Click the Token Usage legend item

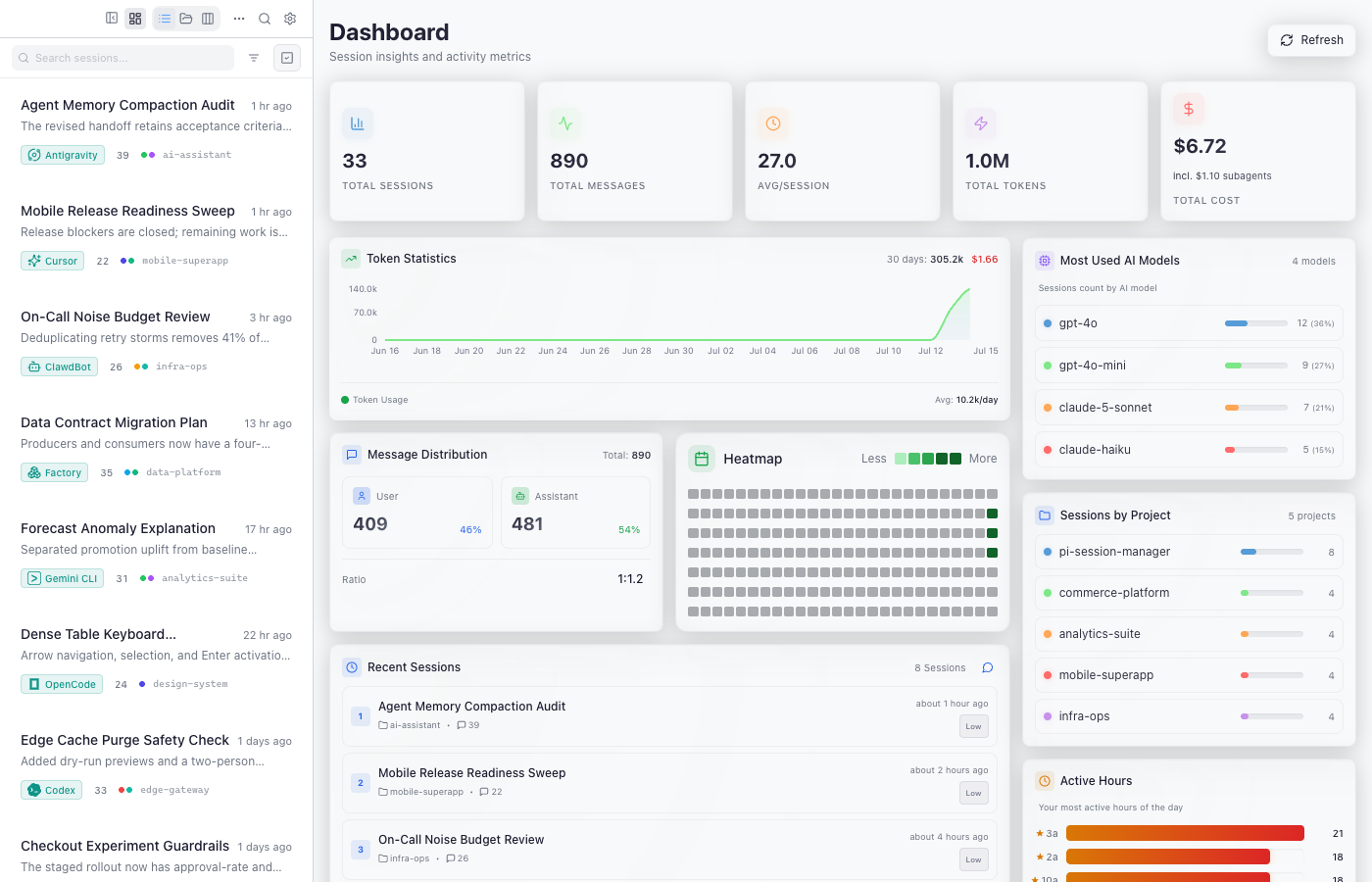click(x=374, y=400)
